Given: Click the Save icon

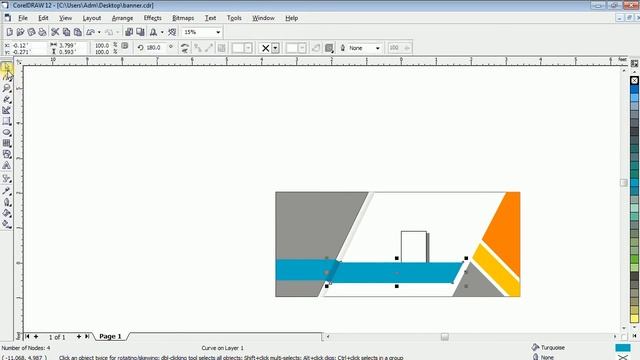Looking at the screenshot, I should (31, 32).
